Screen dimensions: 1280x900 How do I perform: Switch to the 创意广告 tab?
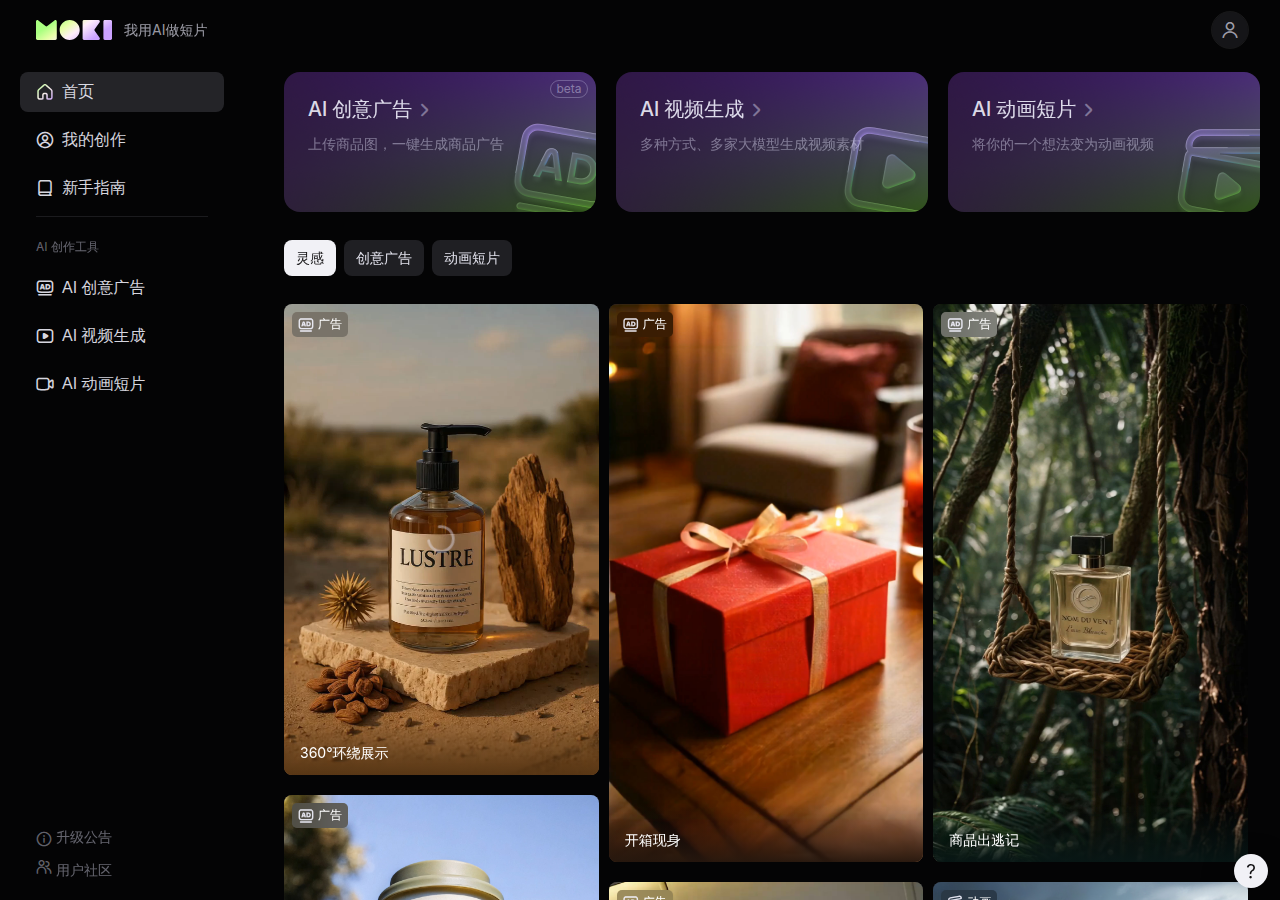(384, 258)
